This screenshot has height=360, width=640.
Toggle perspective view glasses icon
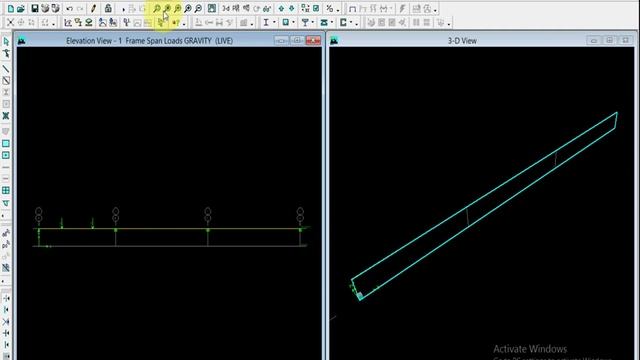pyautogui.click(x=267, y=8)
